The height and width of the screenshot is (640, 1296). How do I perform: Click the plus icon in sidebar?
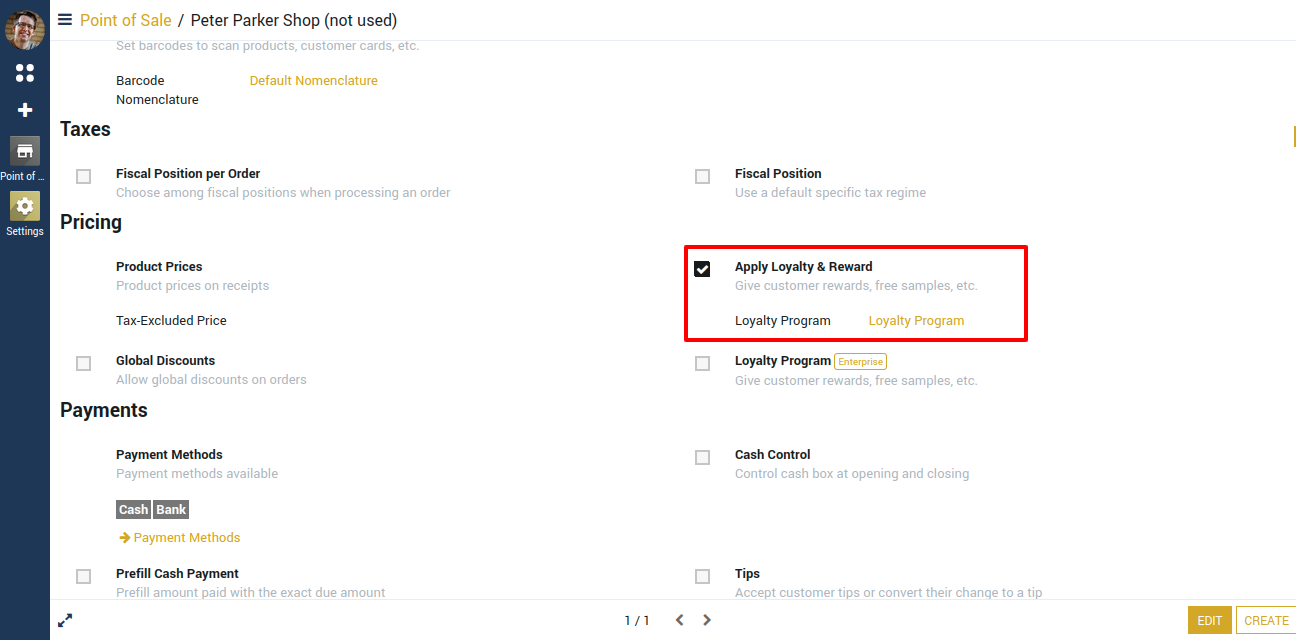(x=25, y=110)
